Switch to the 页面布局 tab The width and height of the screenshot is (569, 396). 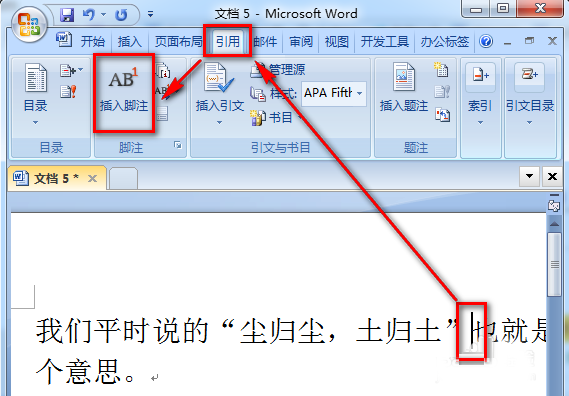(178, 41)
